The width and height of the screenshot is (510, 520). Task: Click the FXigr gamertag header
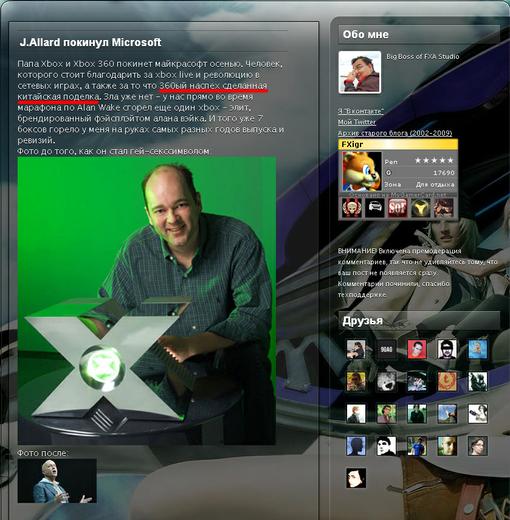tap(398, 144)
